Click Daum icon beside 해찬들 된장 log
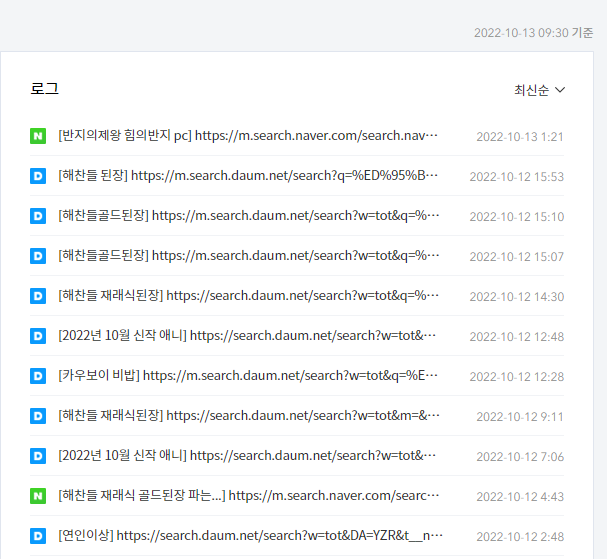Image resolution: width=607 pixels, height=559 pixels. (x=38, y=176)
